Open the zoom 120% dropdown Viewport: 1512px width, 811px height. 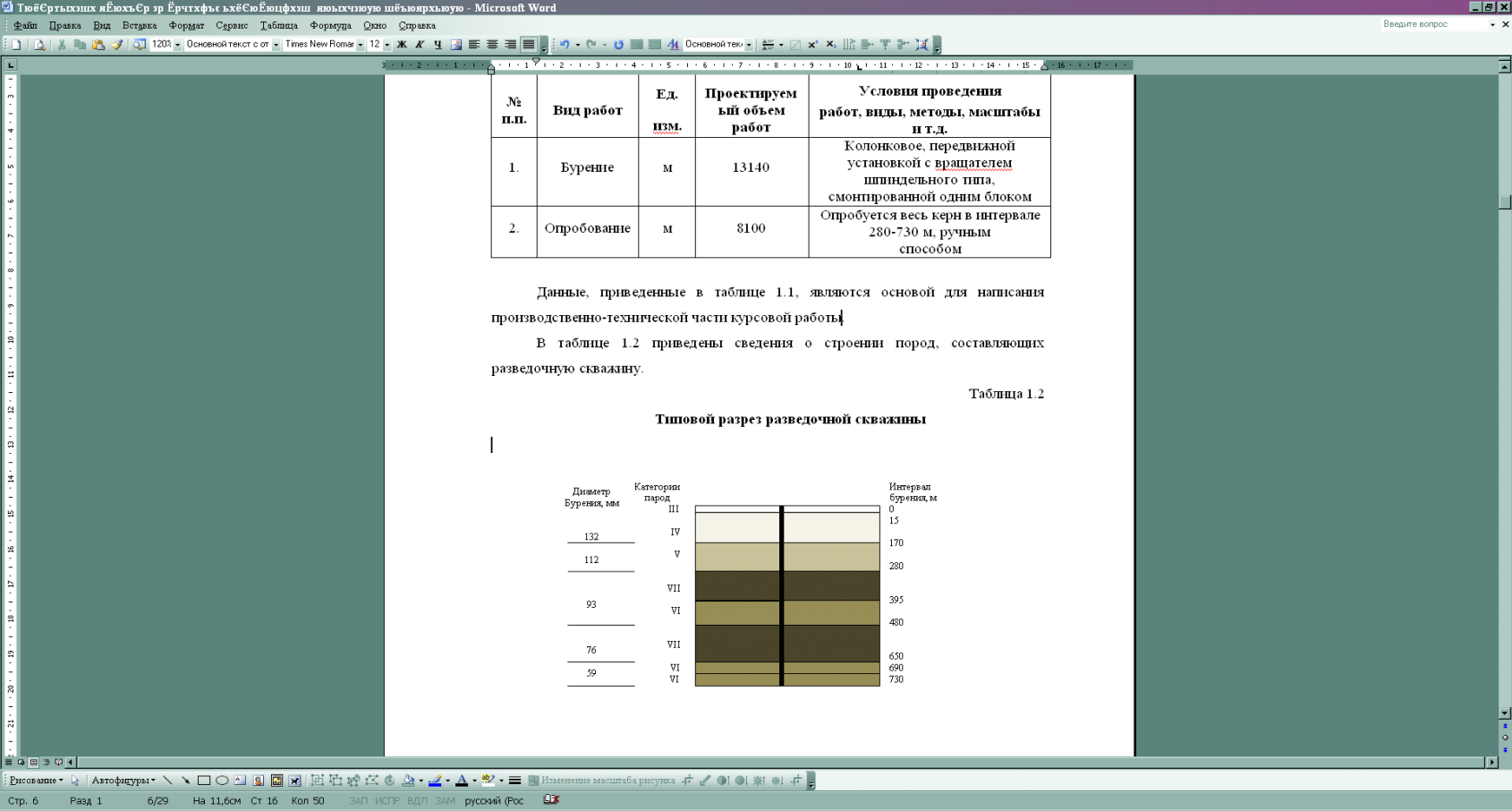click(177, 45)
